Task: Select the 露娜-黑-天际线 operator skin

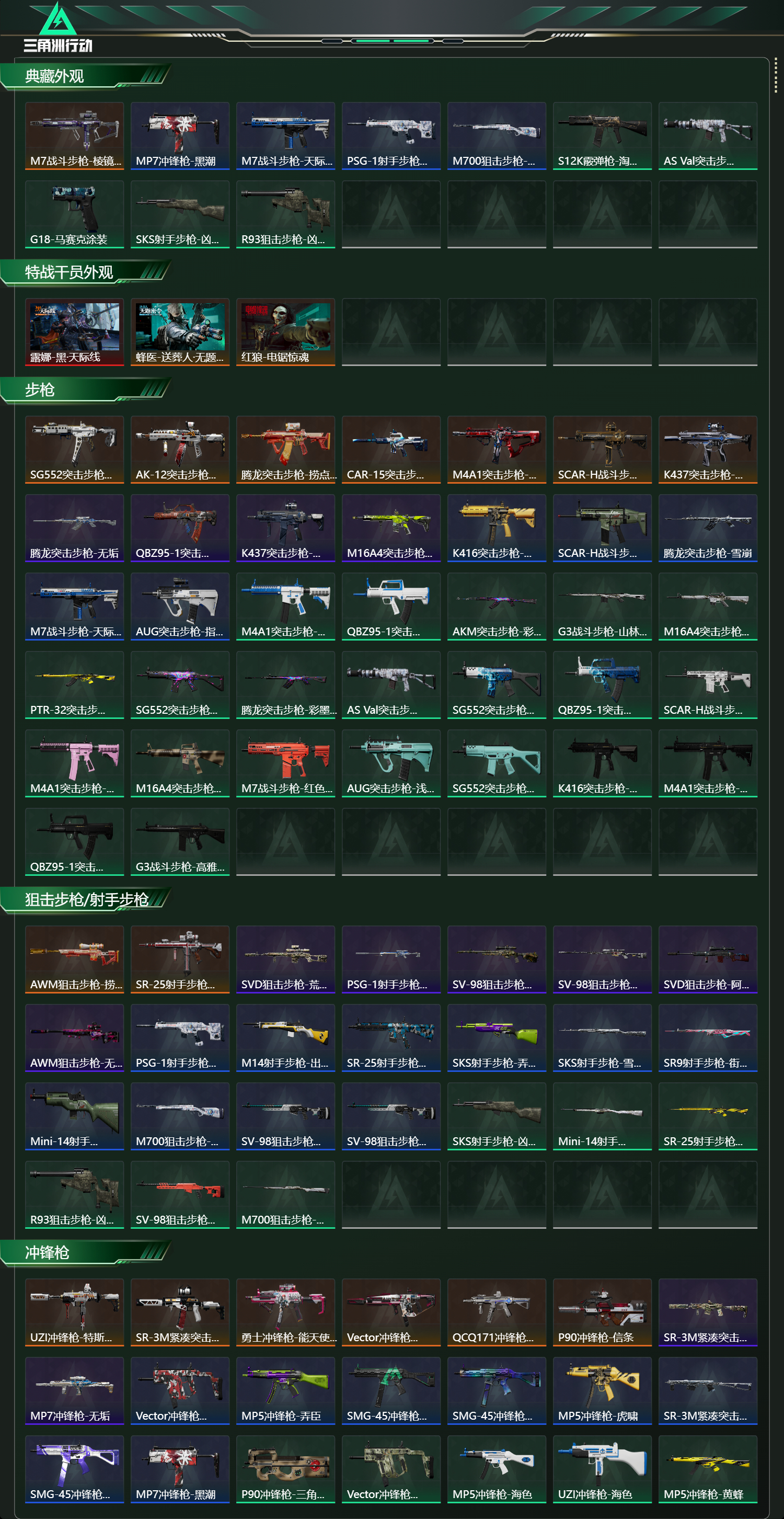Action: (74, 332)
